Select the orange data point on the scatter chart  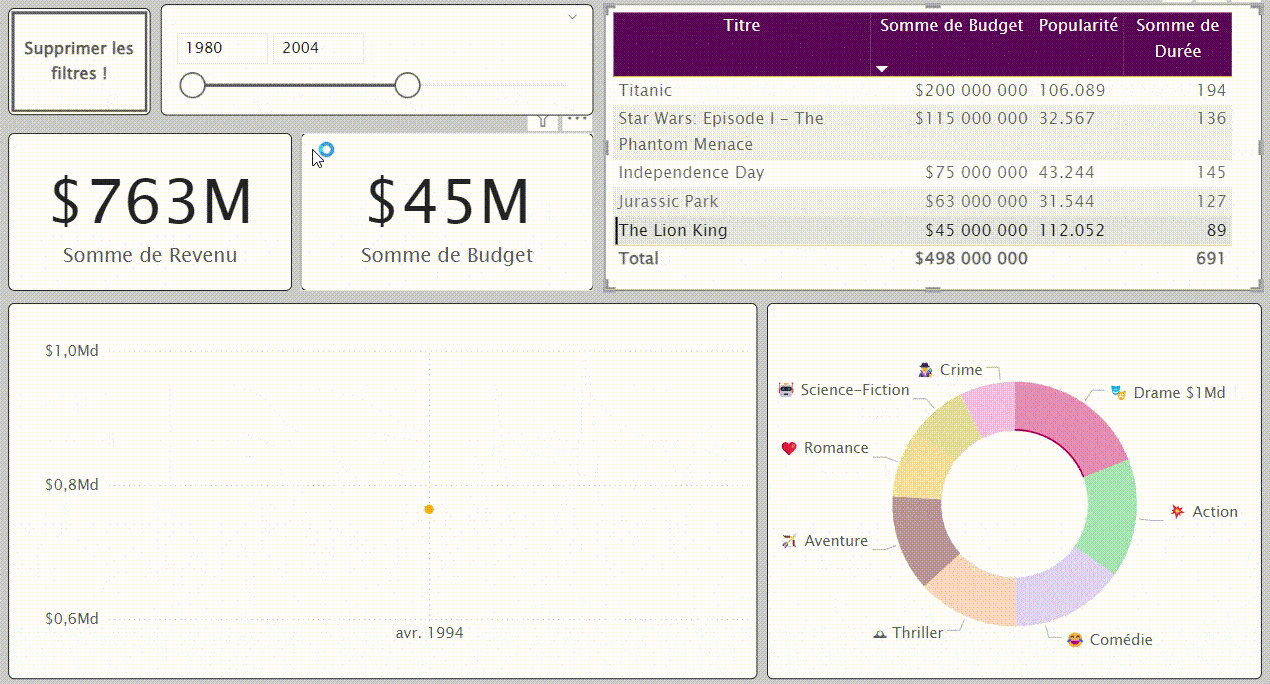[x=429, y=509]
